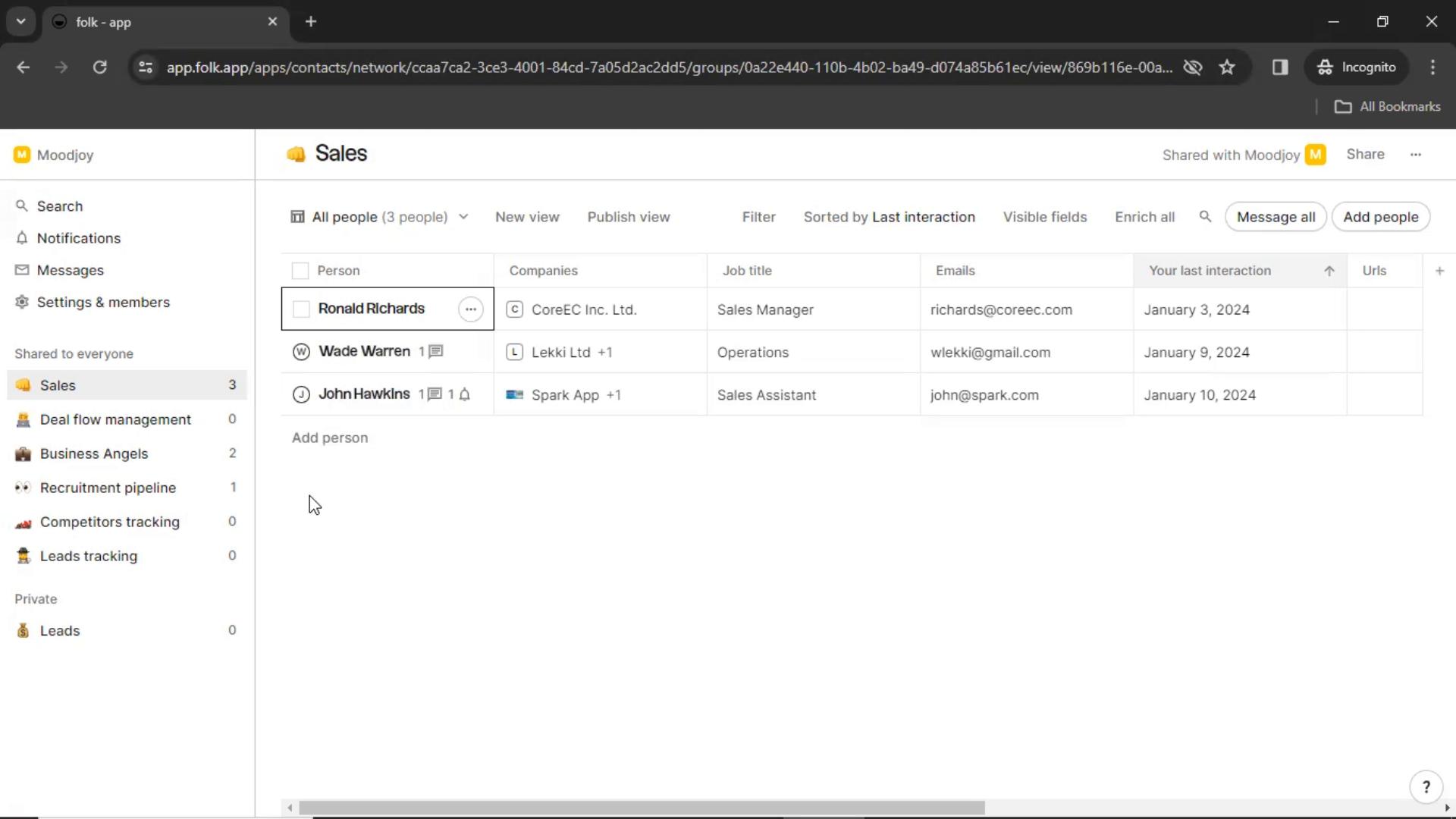1456x819 pixels.
Task: Open Settings & members page
Action: (x=103, y=302)
